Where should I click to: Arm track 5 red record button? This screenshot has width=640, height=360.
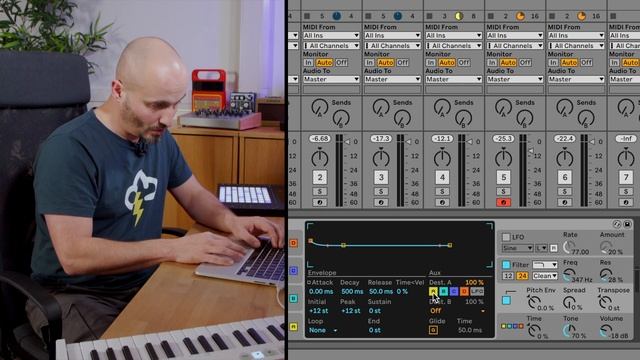503,202
